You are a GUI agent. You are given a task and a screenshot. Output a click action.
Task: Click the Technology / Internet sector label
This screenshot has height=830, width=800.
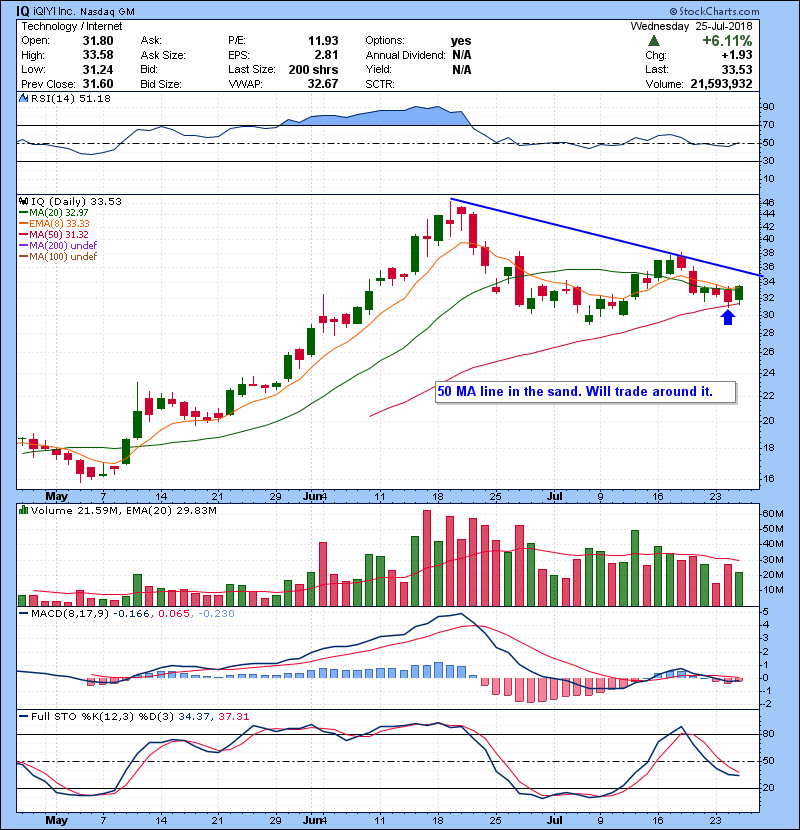(71, 26)
